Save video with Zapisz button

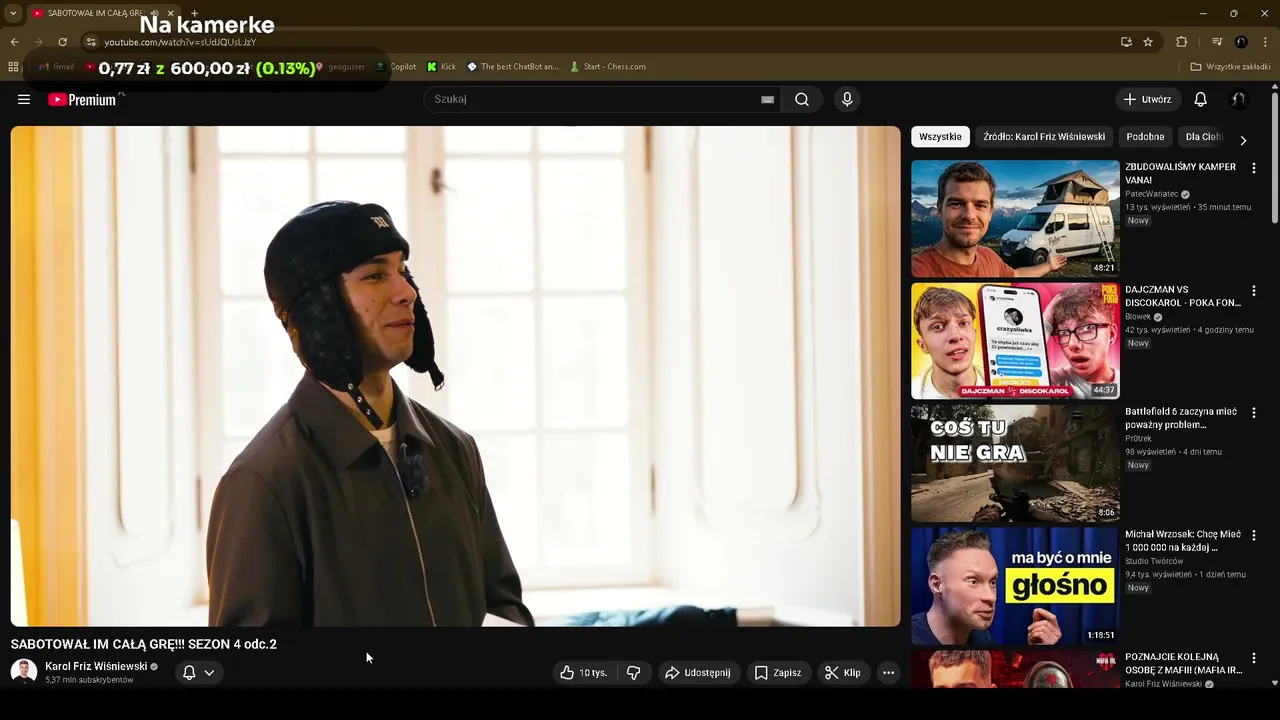coord(778,673)
